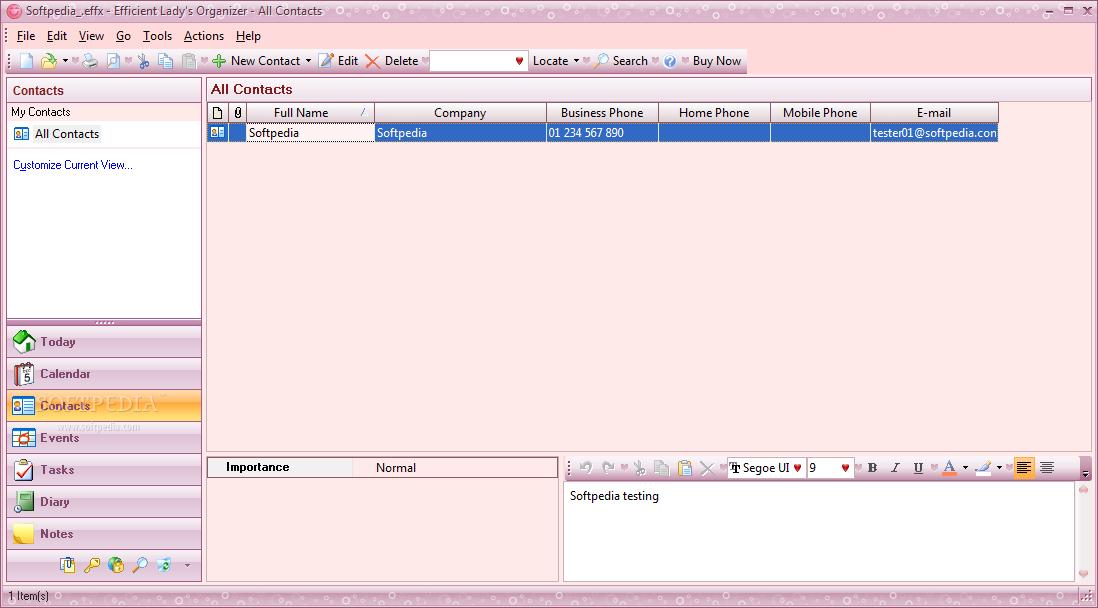
Task: Click the Print Preview icon
Action: coord(113,61)
